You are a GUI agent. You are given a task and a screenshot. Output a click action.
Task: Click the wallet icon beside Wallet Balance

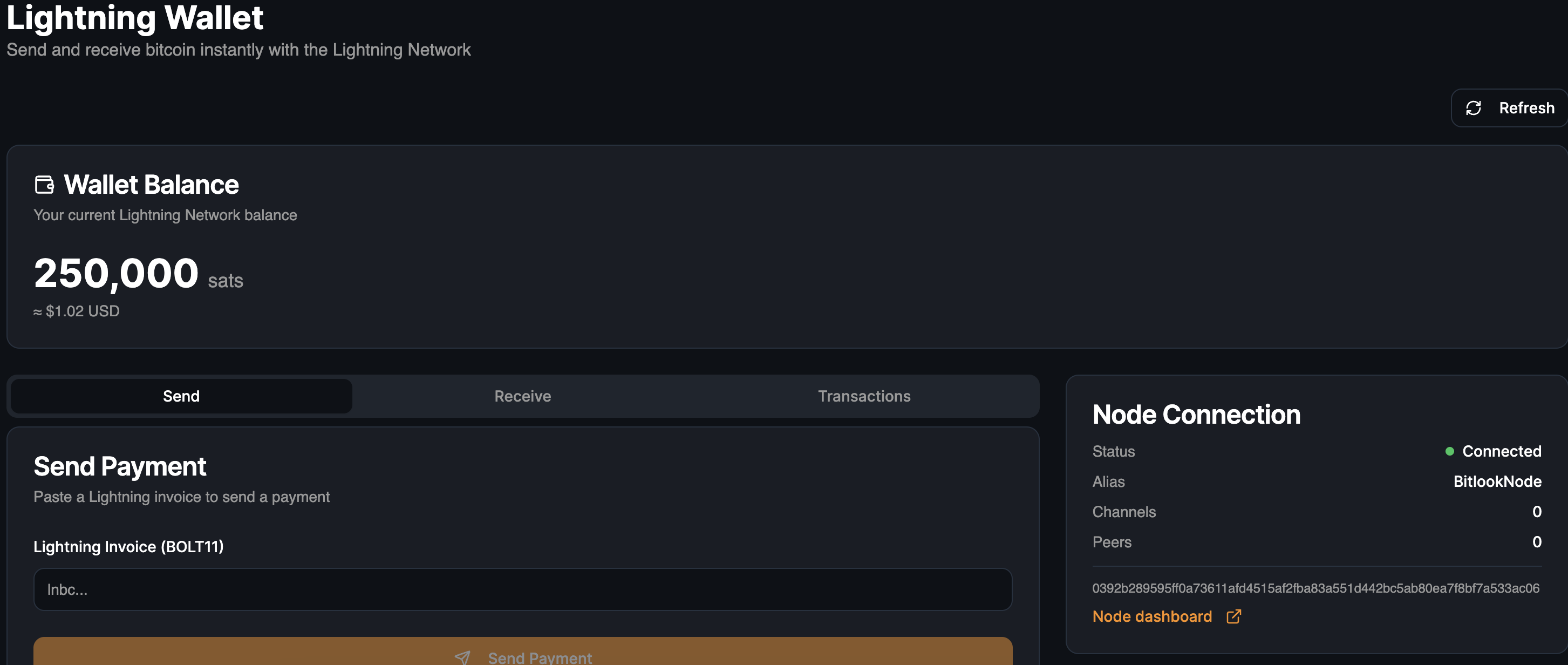point(44,185)
